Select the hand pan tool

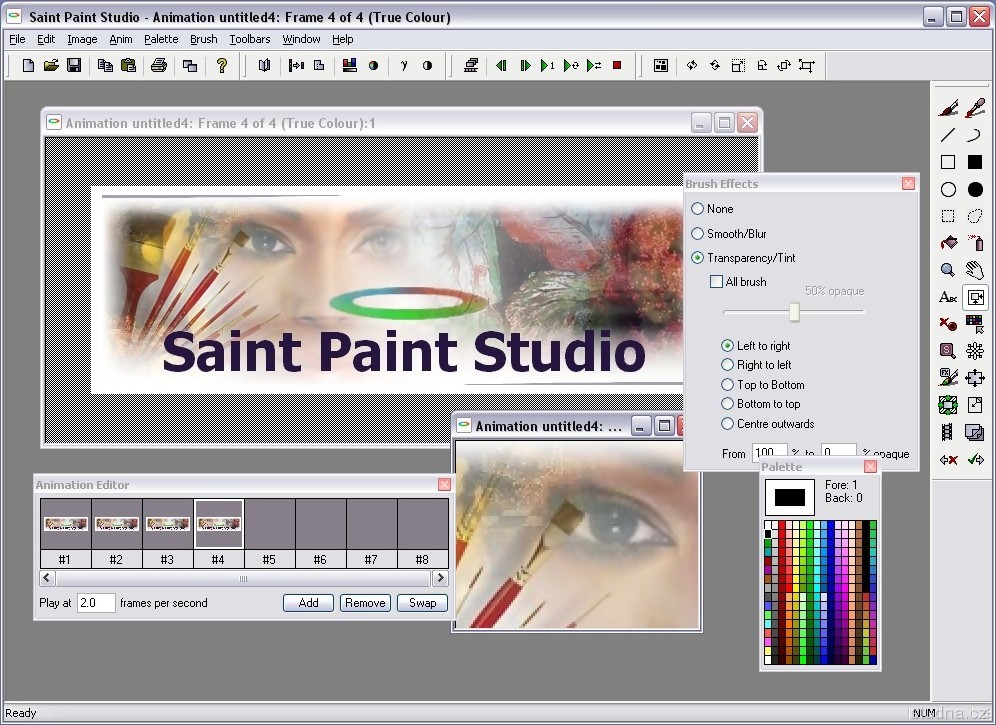(975, 270)
